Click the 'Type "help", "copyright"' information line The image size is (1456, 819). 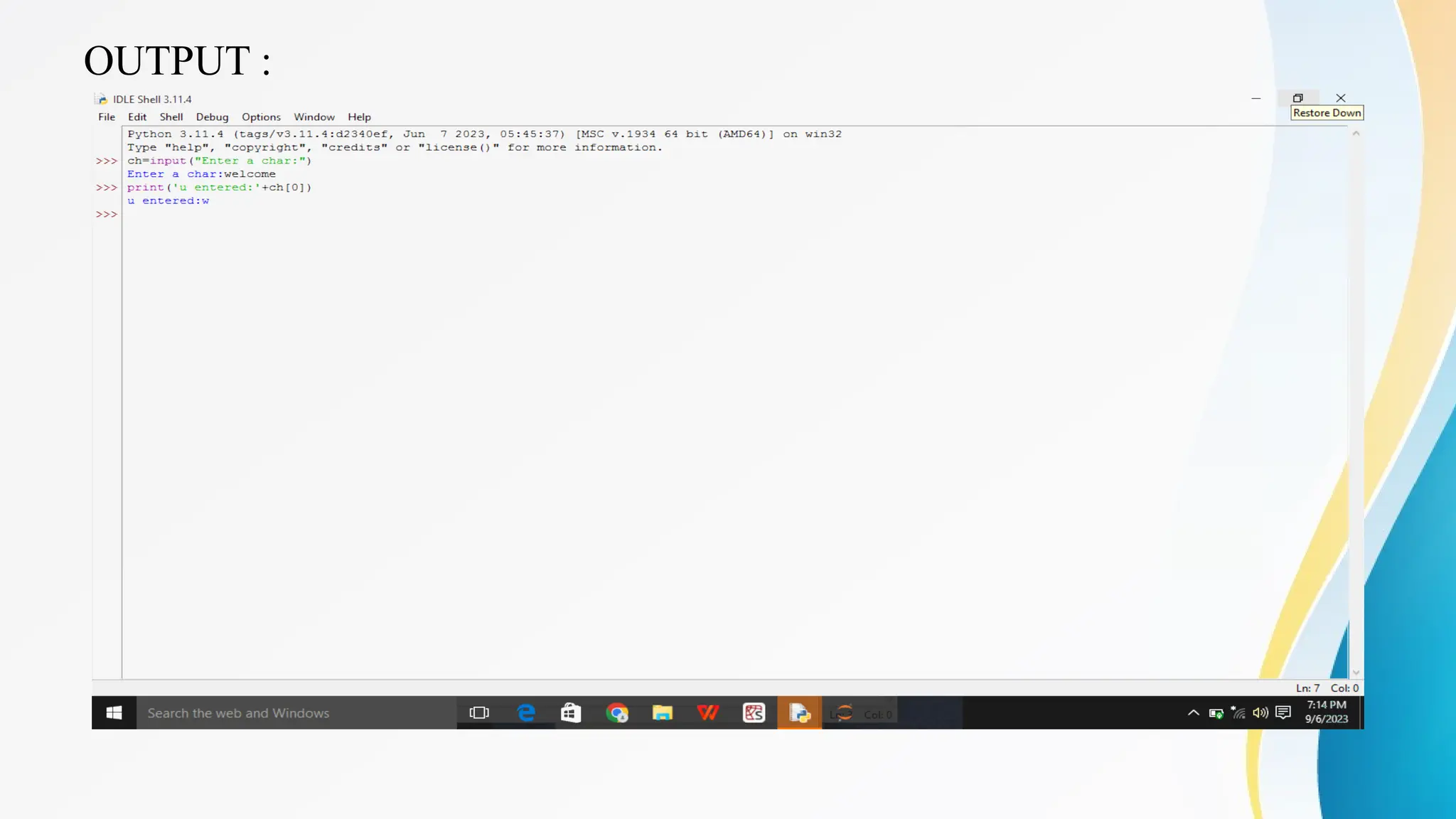click(x=395, y=147)
